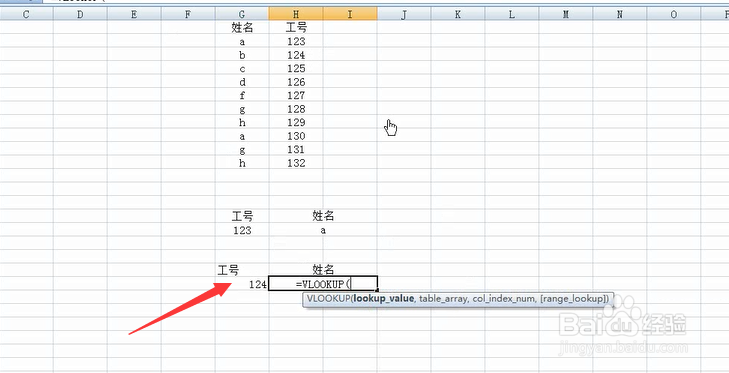Click table_array argument in the formula tooltip
Viewport: 729px width, 373px height.
pyautogui.click(x=444, y=299)
